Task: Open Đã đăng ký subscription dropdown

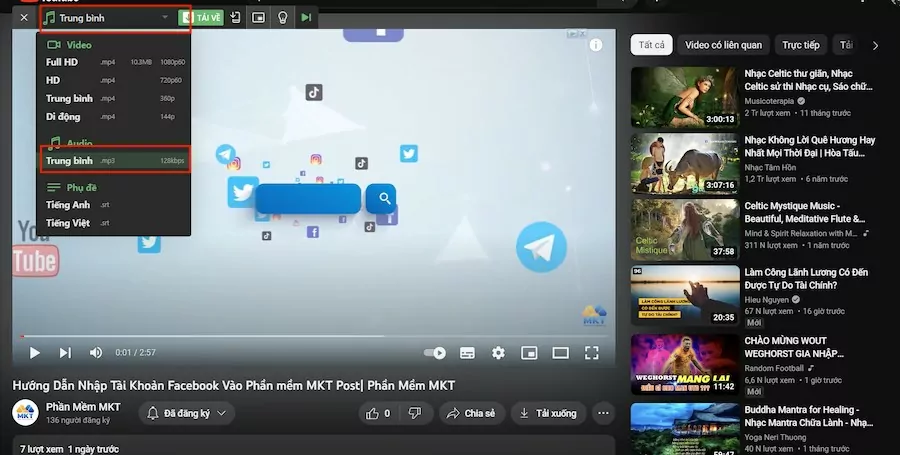Action: click(x=187, y=413)
